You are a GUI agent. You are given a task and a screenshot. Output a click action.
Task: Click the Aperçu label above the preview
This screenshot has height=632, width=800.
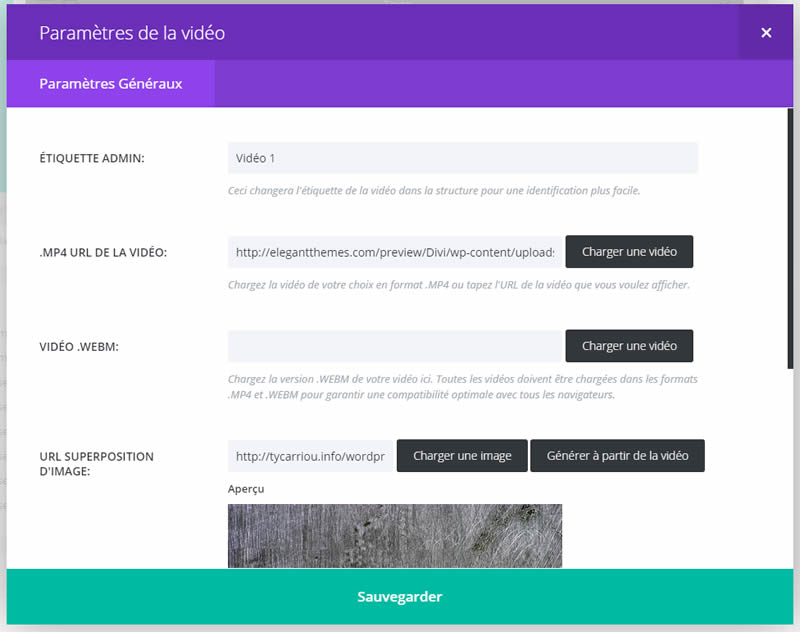tap(246, 489)
